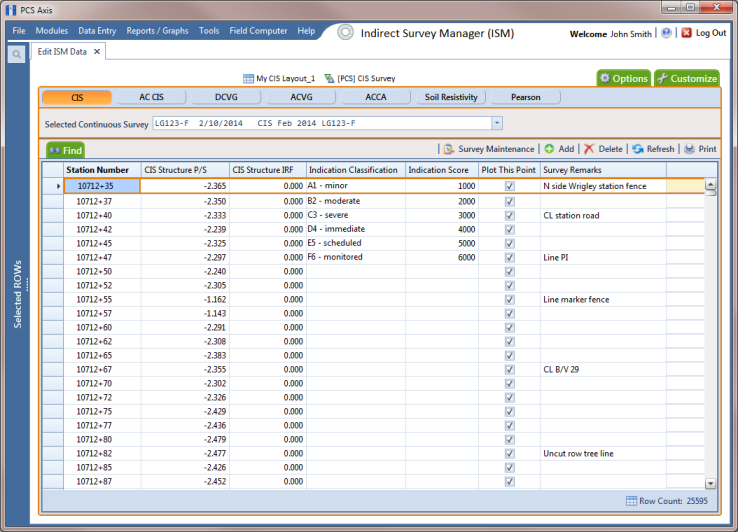The image size is (738, 532).
Task: Switch to the Soil Resistivity tab
Action: point(451,97)
